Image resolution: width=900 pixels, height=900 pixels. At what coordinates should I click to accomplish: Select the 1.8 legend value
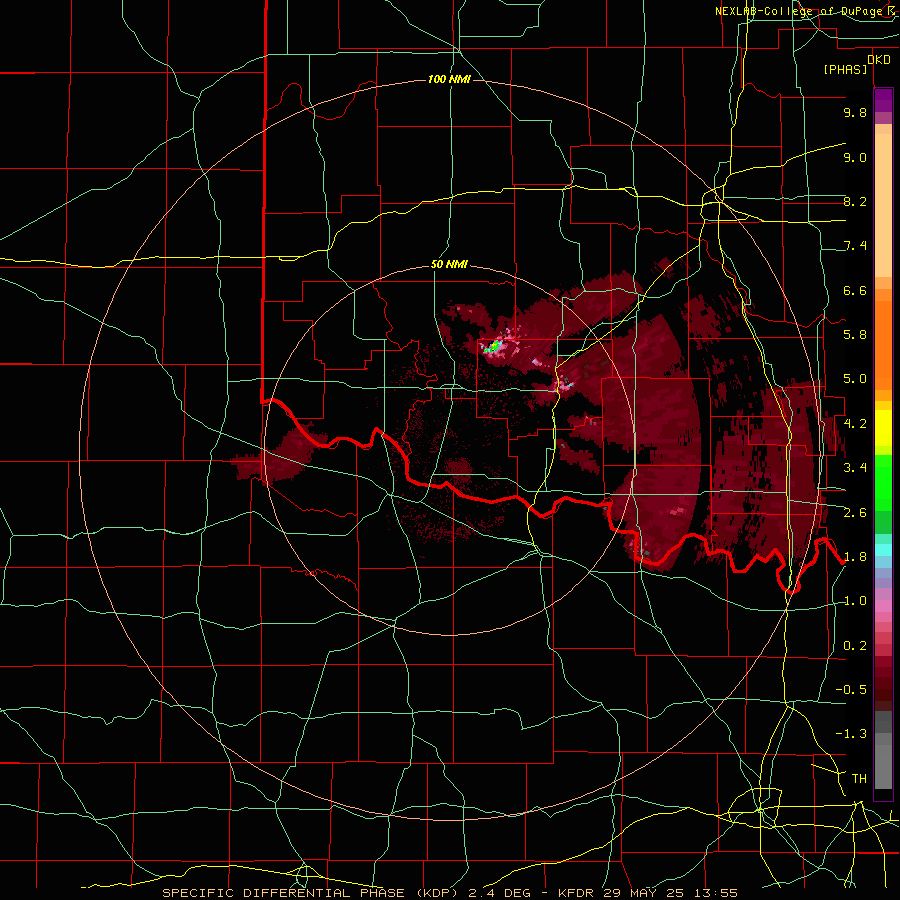[x=855, y=557]
